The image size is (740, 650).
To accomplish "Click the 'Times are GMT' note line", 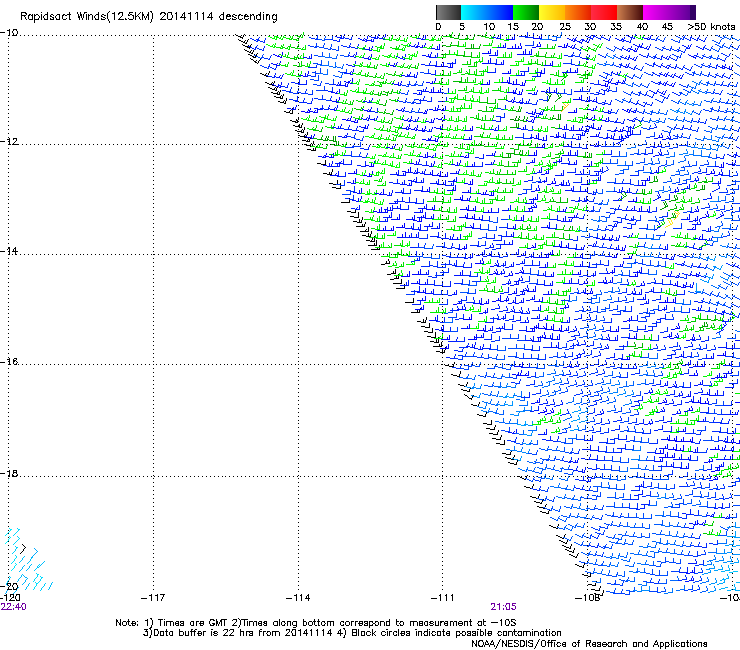I will point(316,623).
